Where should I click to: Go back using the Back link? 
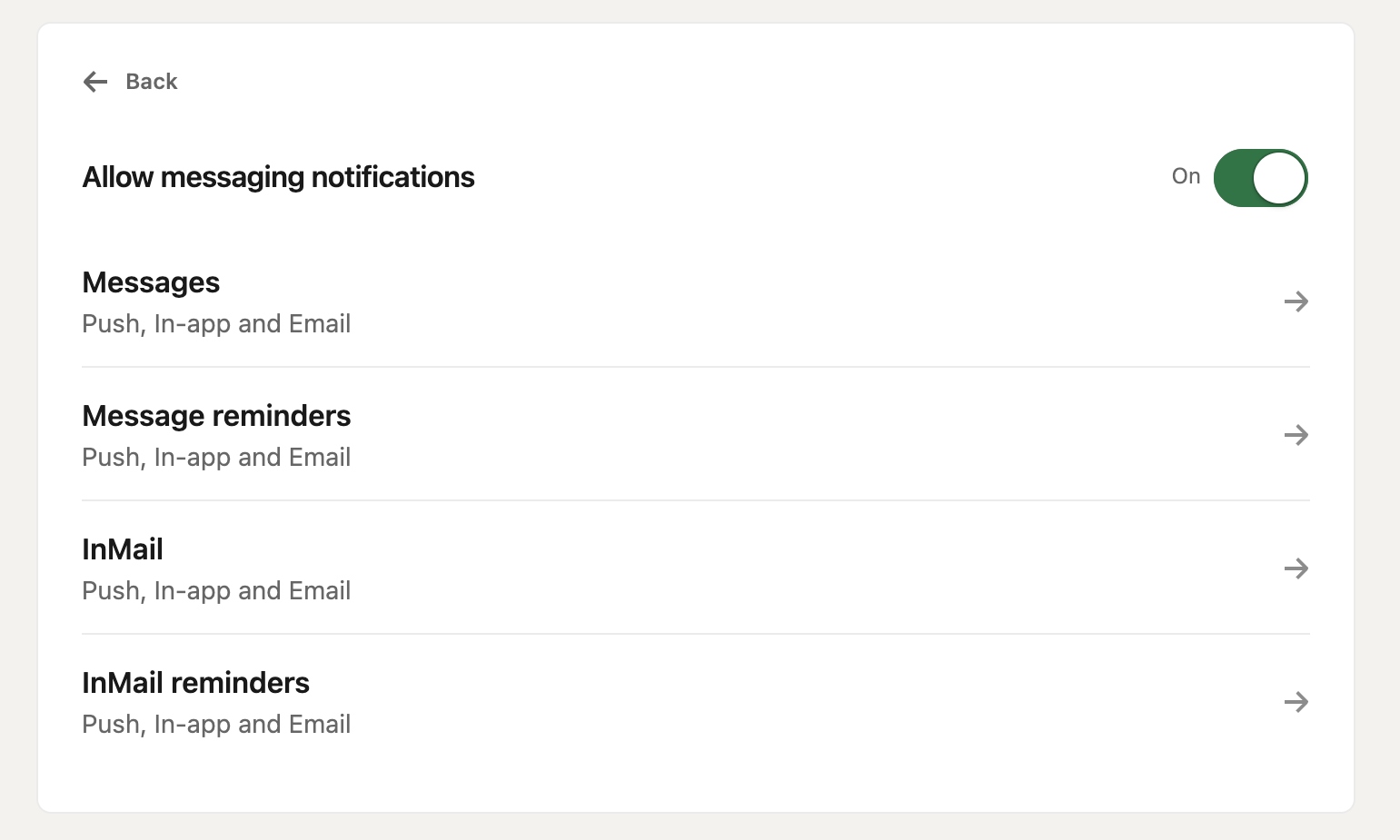click(151, 82)
